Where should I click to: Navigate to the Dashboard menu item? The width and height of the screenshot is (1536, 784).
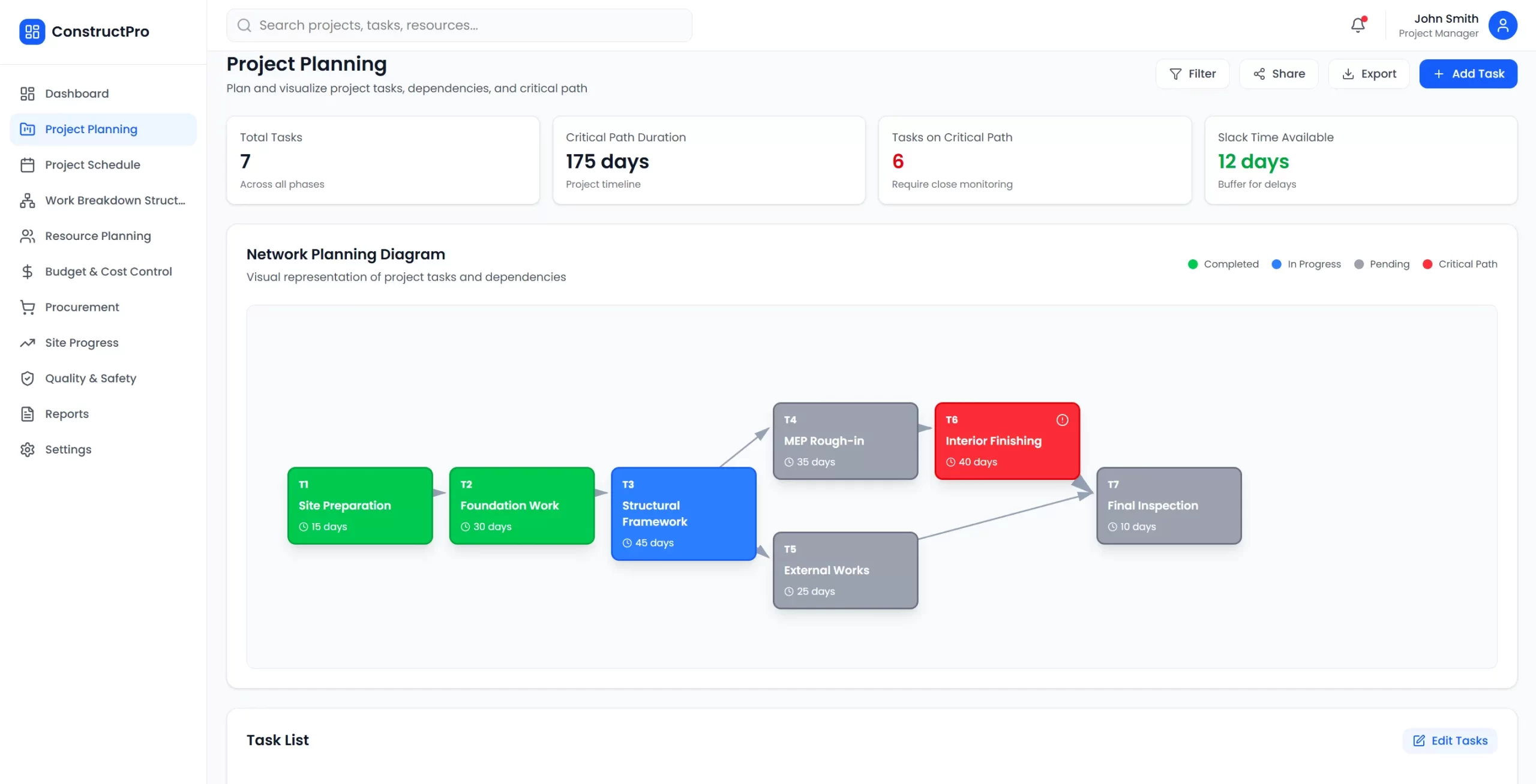77,94
